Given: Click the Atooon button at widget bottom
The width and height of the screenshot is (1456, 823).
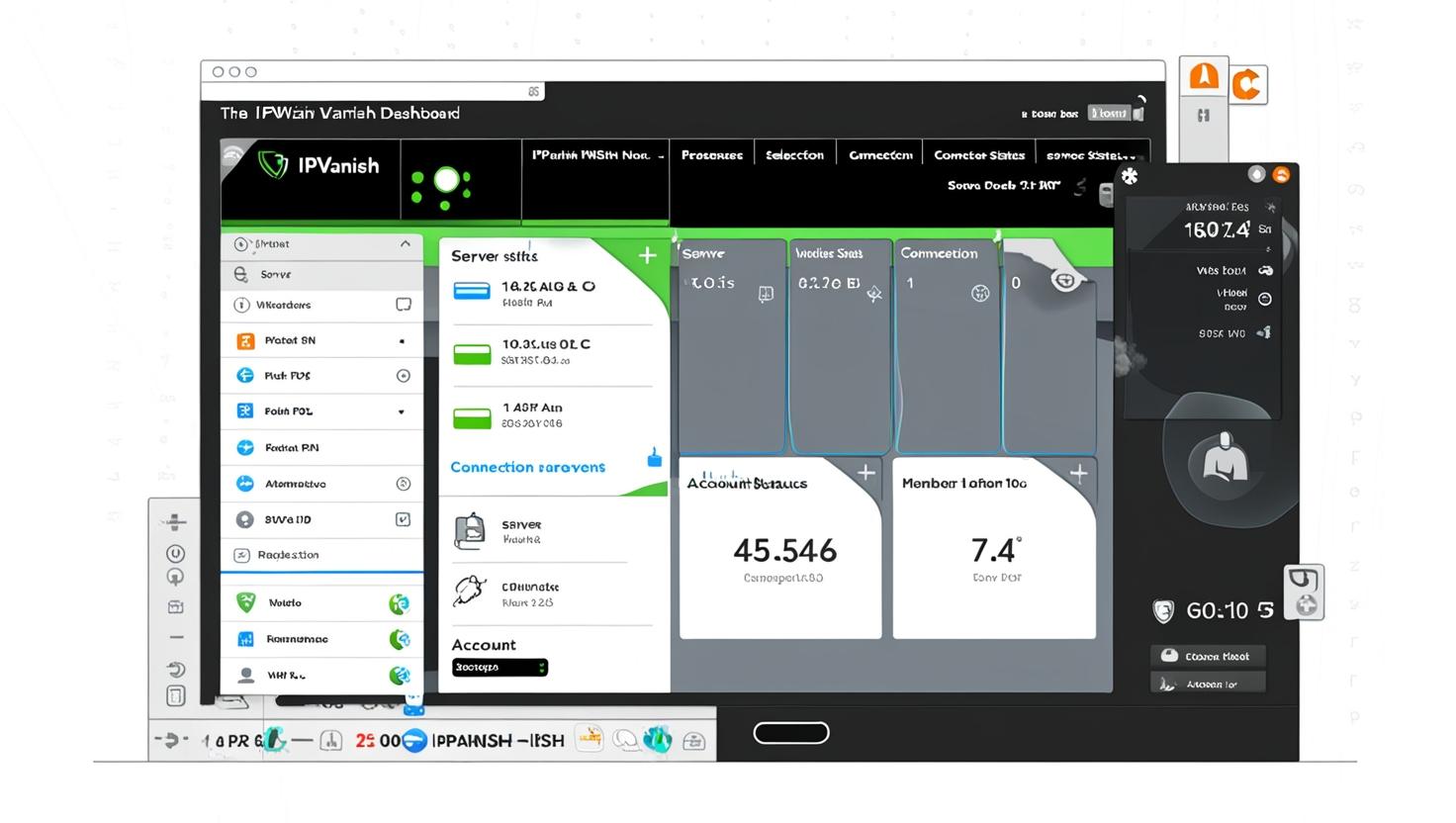Looking at the screenshot, I should click(1208, 684).
